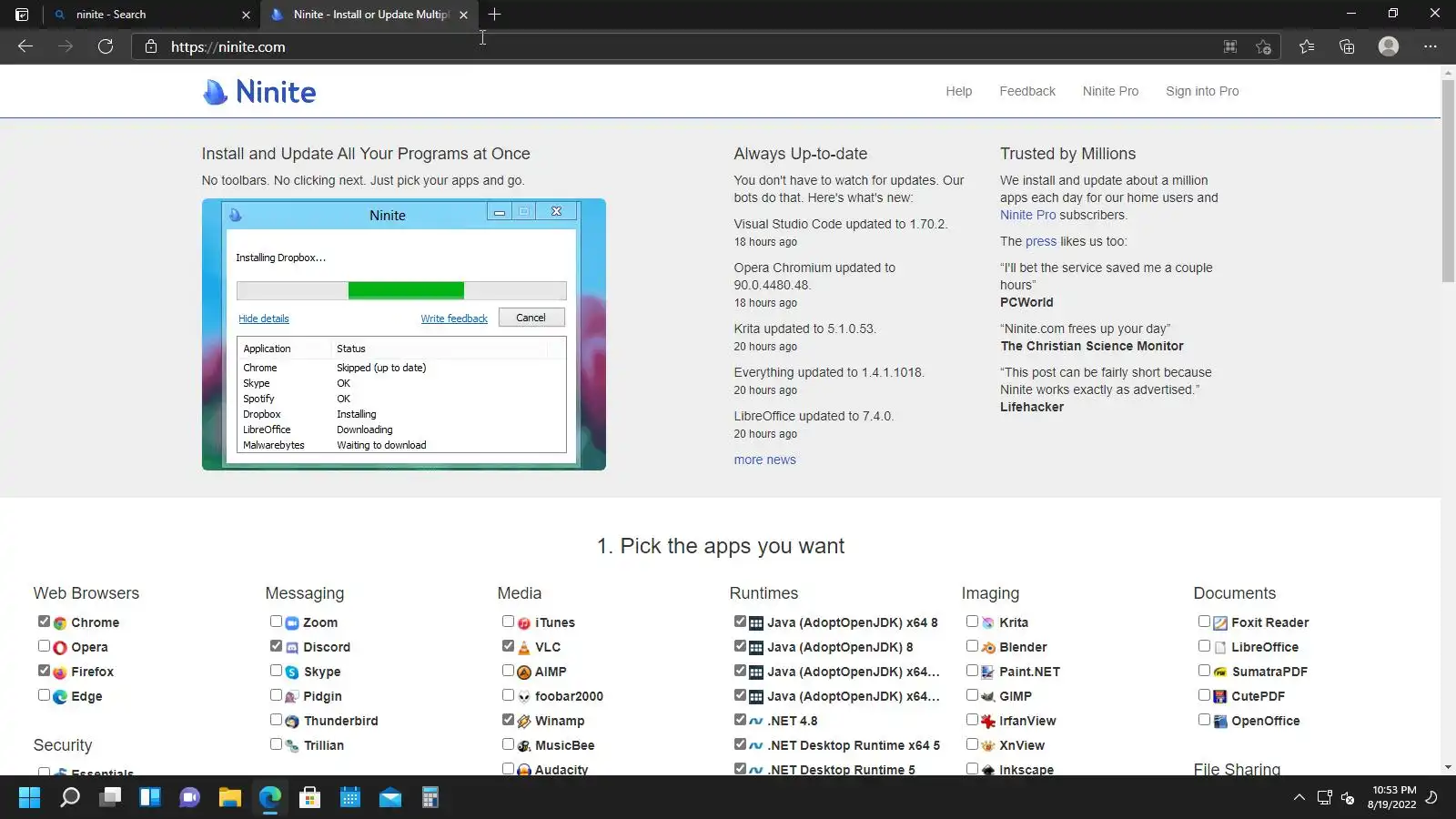Check the GIMP checkbox
The image size is (1456, 819).
click(x=972, y=695)
